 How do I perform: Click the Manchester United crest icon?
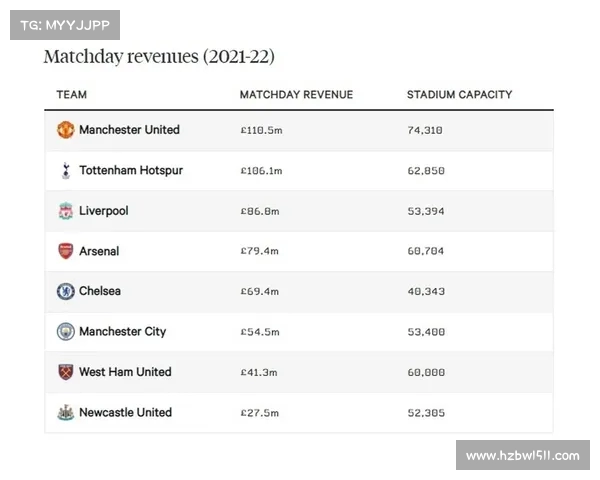[65, 130]
